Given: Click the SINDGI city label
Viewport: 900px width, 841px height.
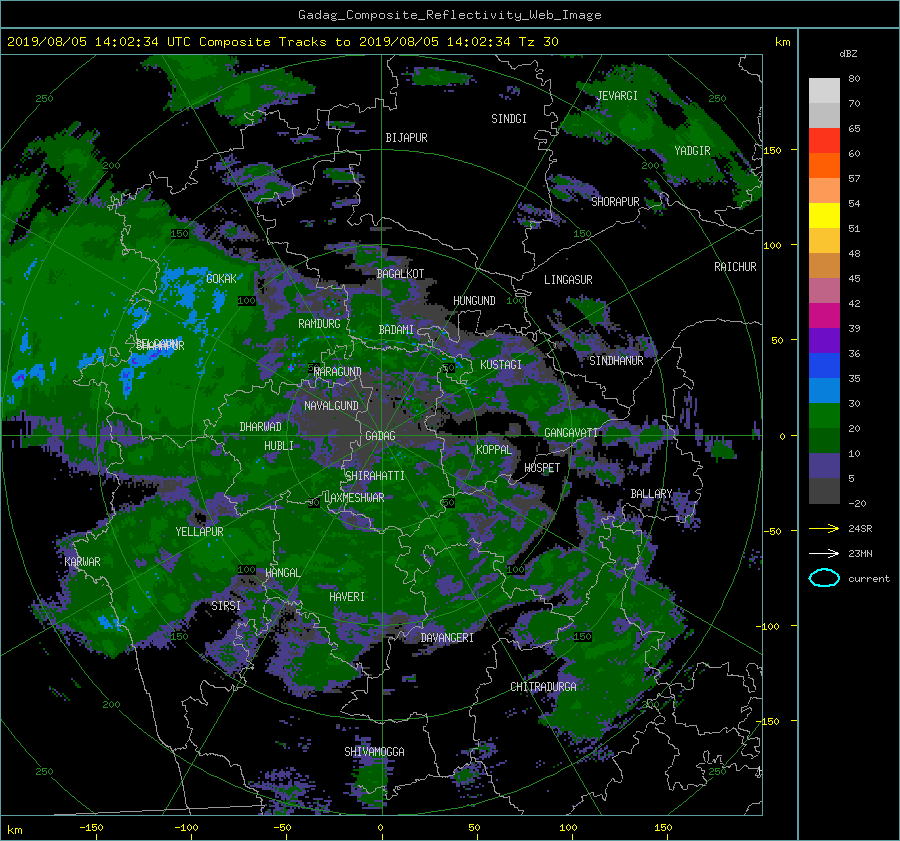Looking at the screenshot, I should click(x=509, y=119).
